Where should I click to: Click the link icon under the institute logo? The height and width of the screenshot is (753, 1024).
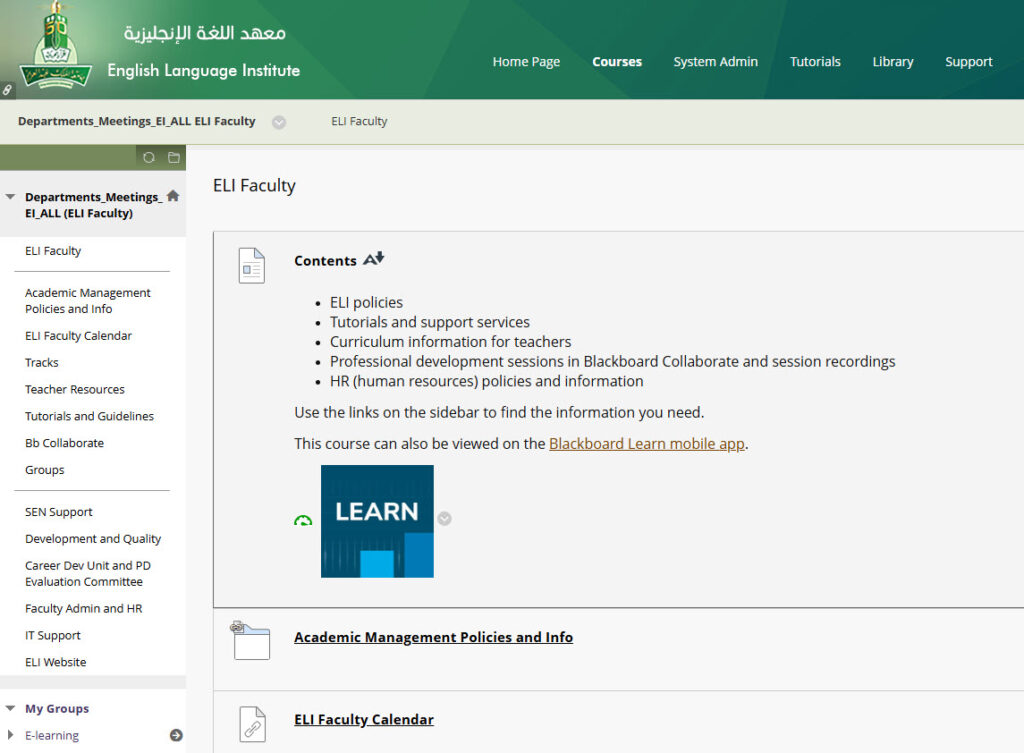7,90
